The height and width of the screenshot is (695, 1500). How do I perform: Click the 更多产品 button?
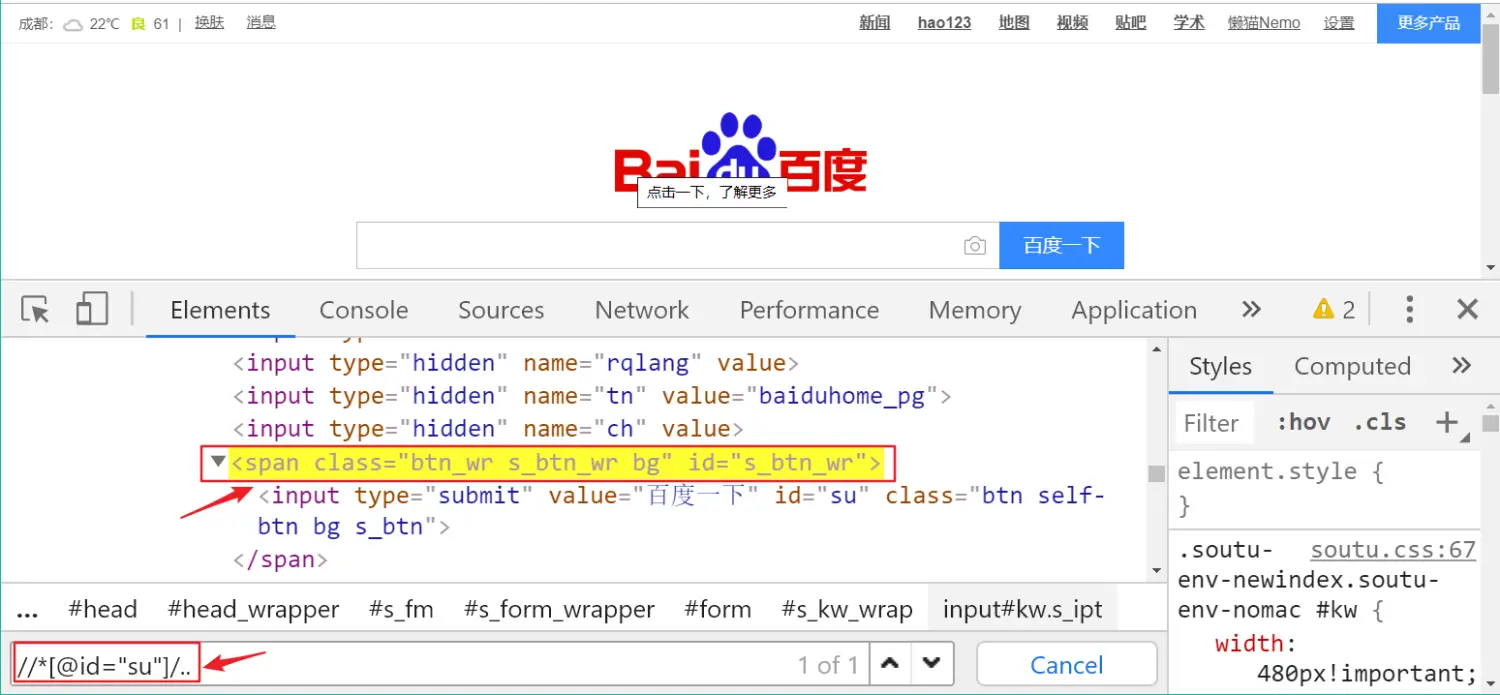1429,23
